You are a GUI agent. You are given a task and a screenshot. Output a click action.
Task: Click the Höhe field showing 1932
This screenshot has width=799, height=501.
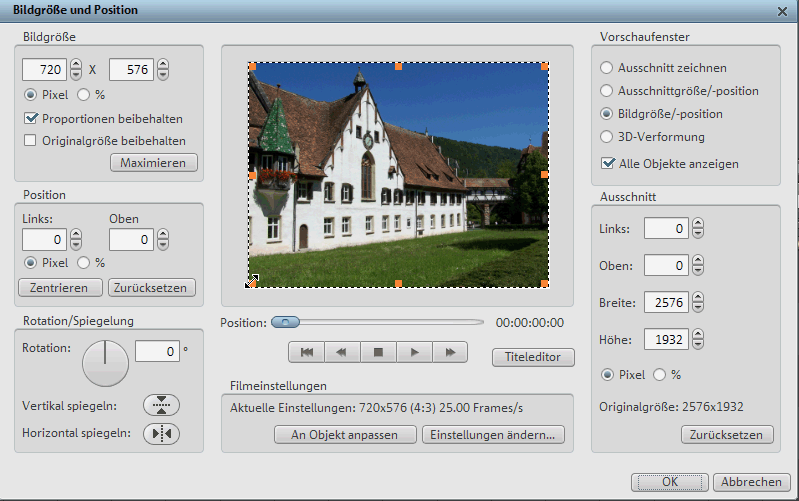point(667,339)
